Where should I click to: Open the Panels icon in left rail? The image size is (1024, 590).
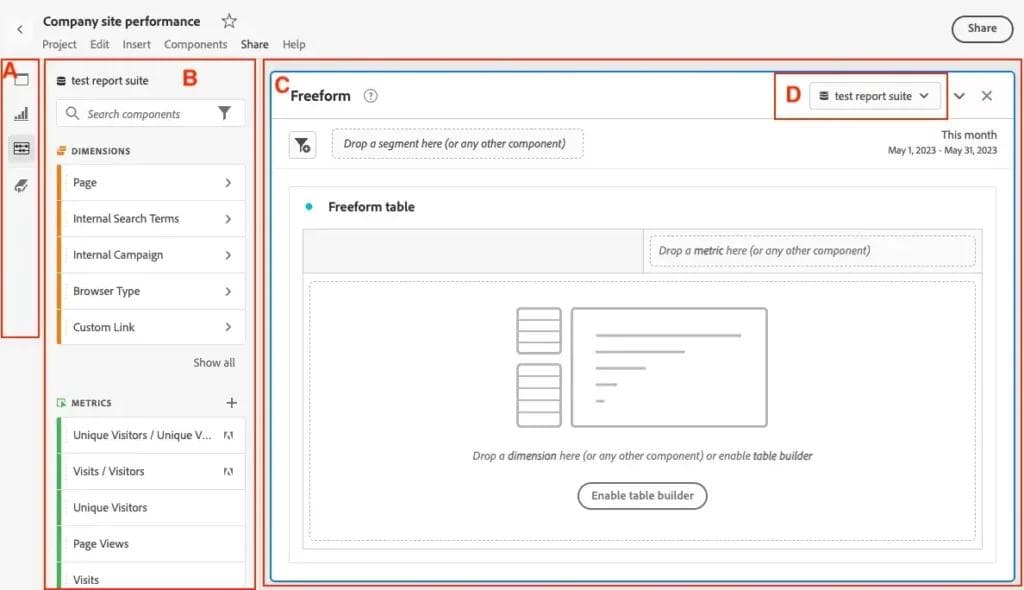tap(22, 80)
